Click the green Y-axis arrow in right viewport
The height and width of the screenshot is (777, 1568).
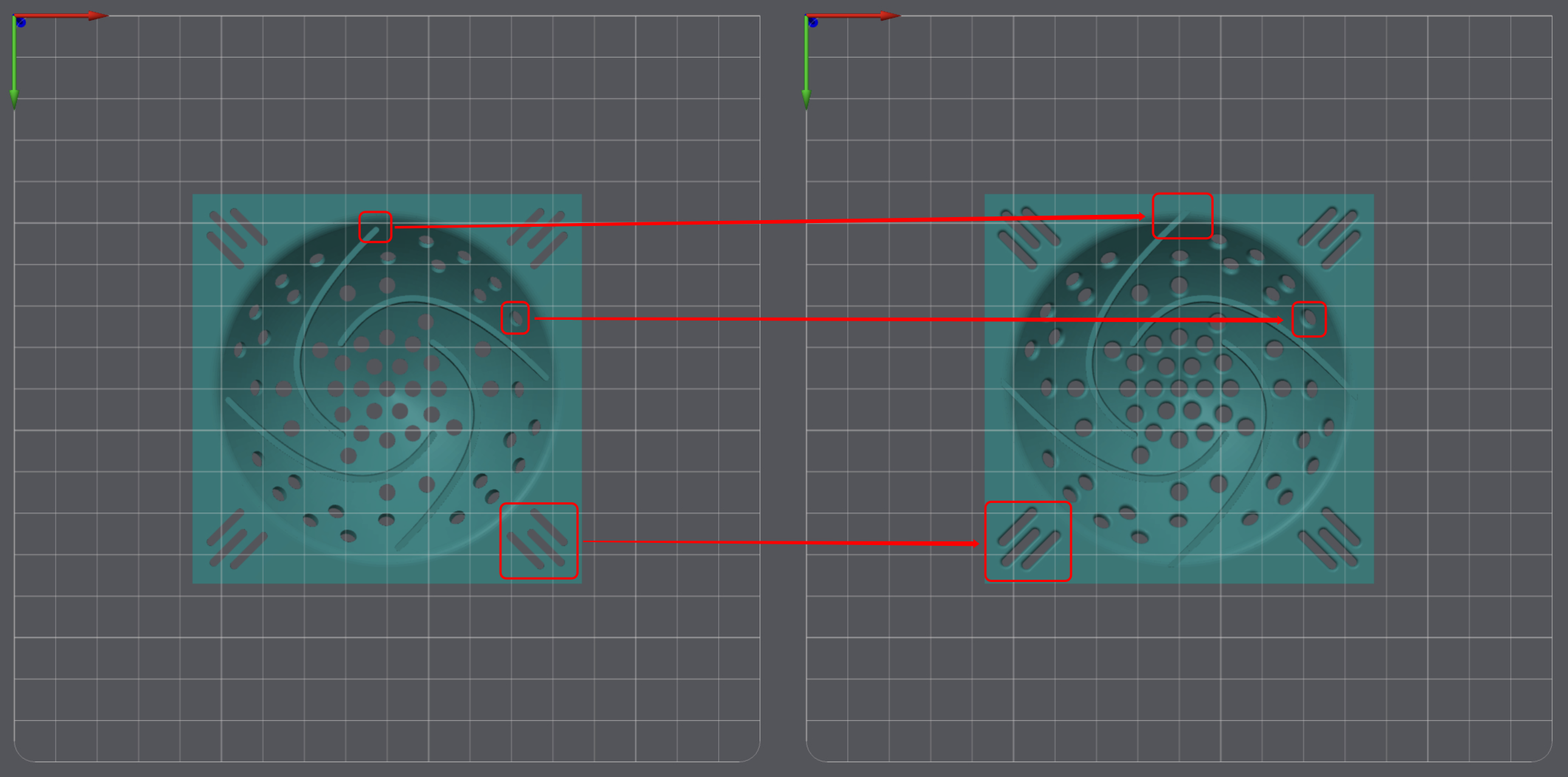point(806,64)
